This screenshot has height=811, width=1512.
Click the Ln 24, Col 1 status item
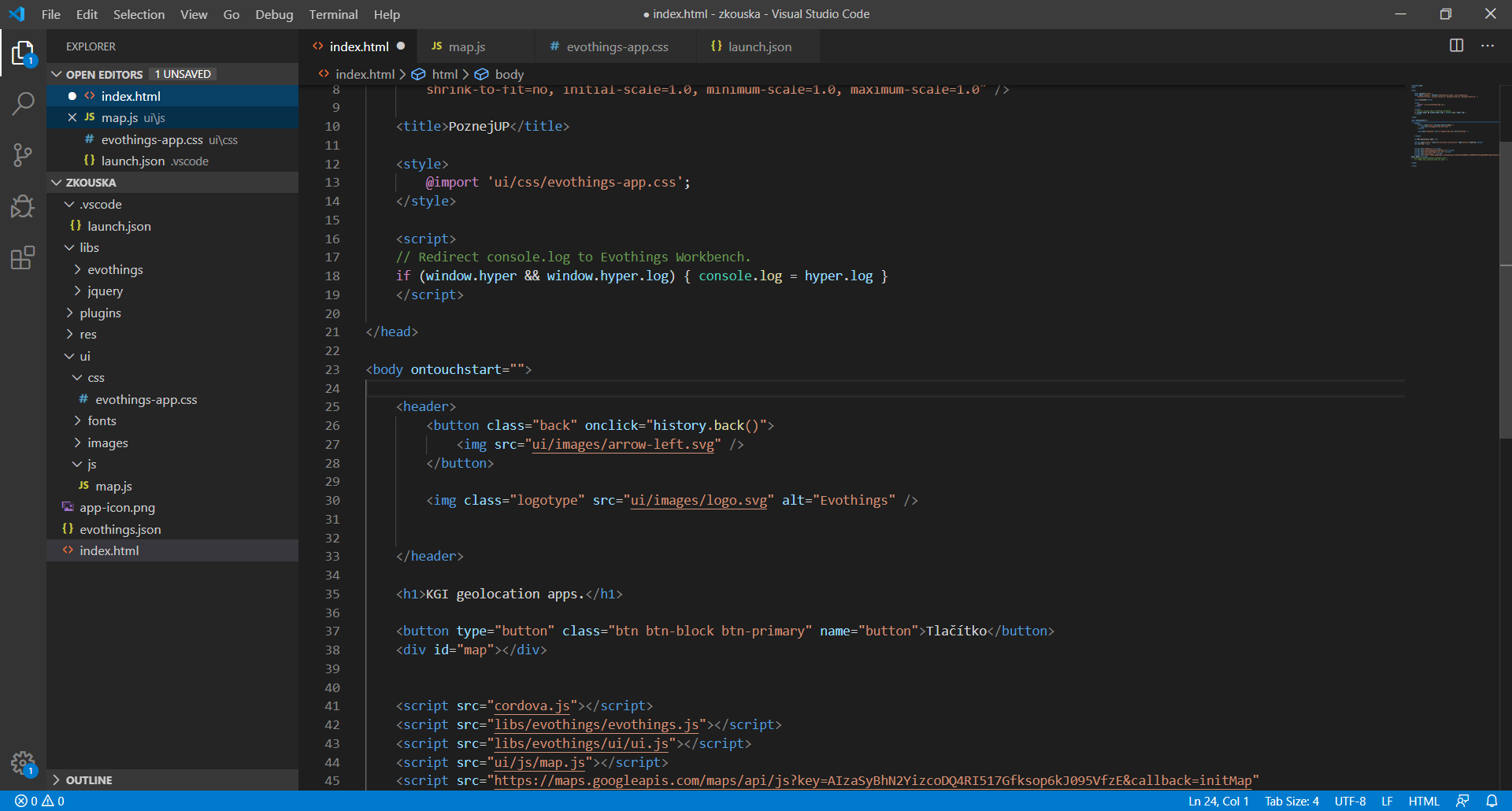[1218, 801]
